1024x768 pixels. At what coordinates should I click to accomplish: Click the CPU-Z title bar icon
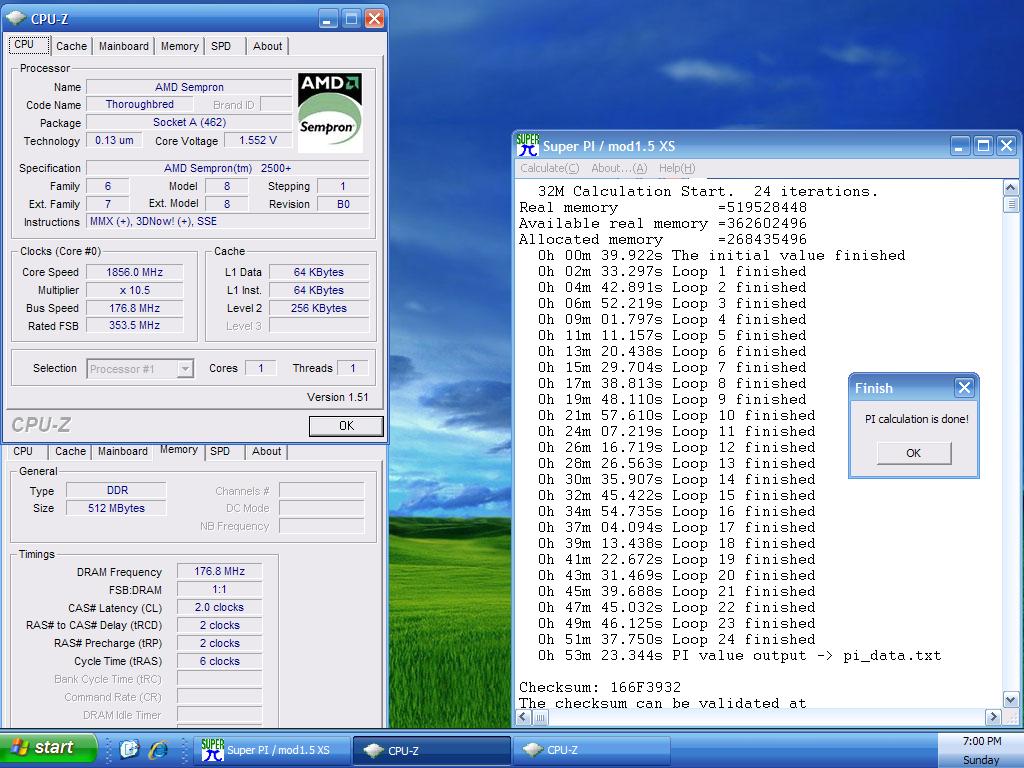click(16, 18)
